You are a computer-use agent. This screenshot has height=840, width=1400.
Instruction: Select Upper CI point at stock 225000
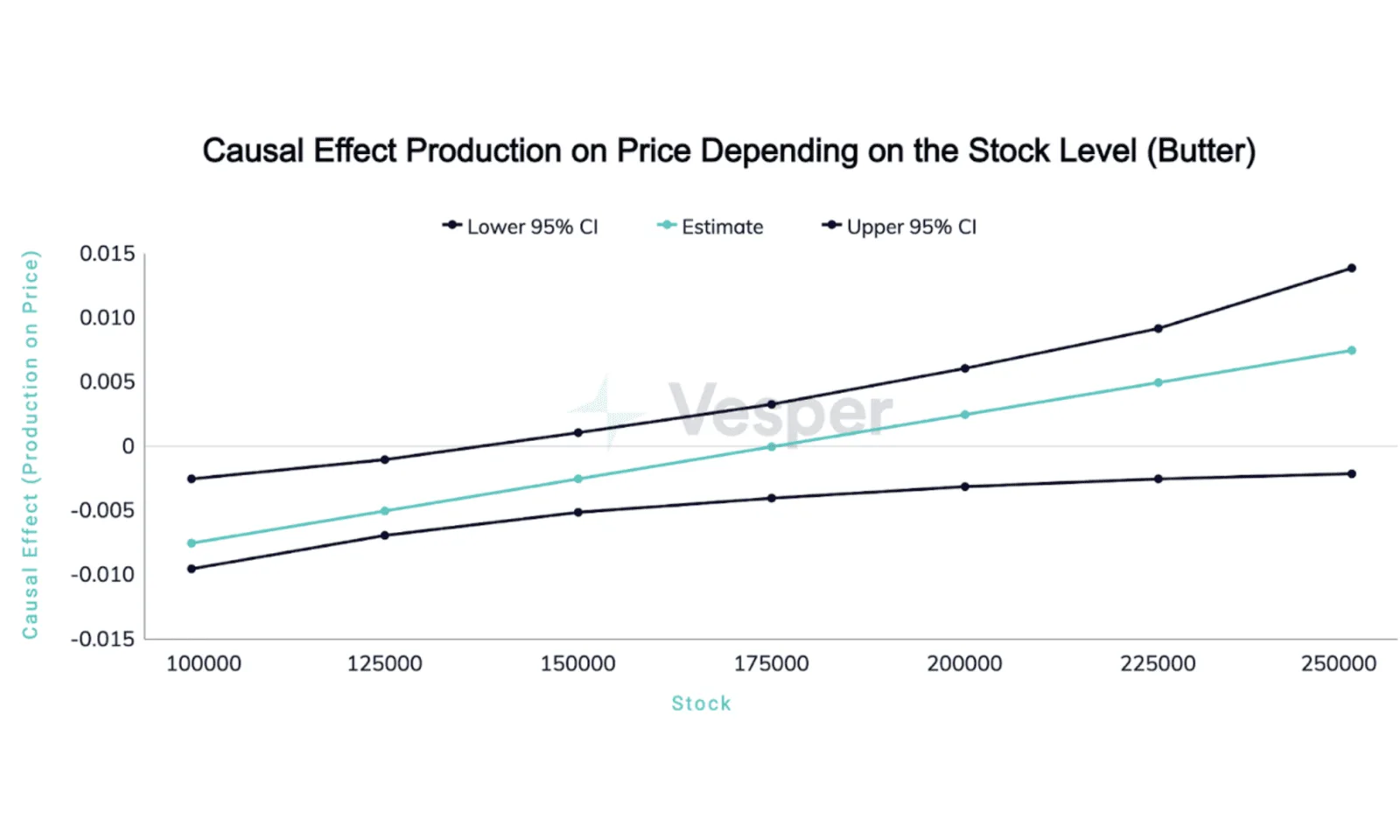click(x=1158, y=329)
